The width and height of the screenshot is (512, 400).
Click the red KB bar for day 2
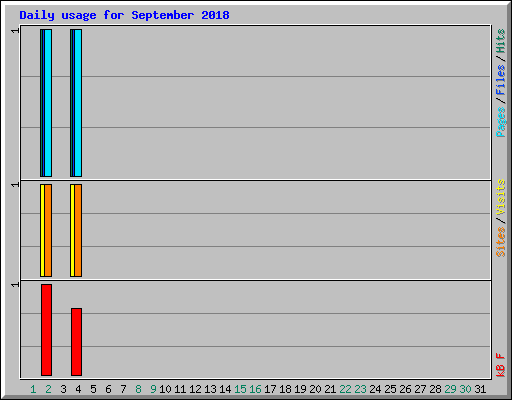47,330
